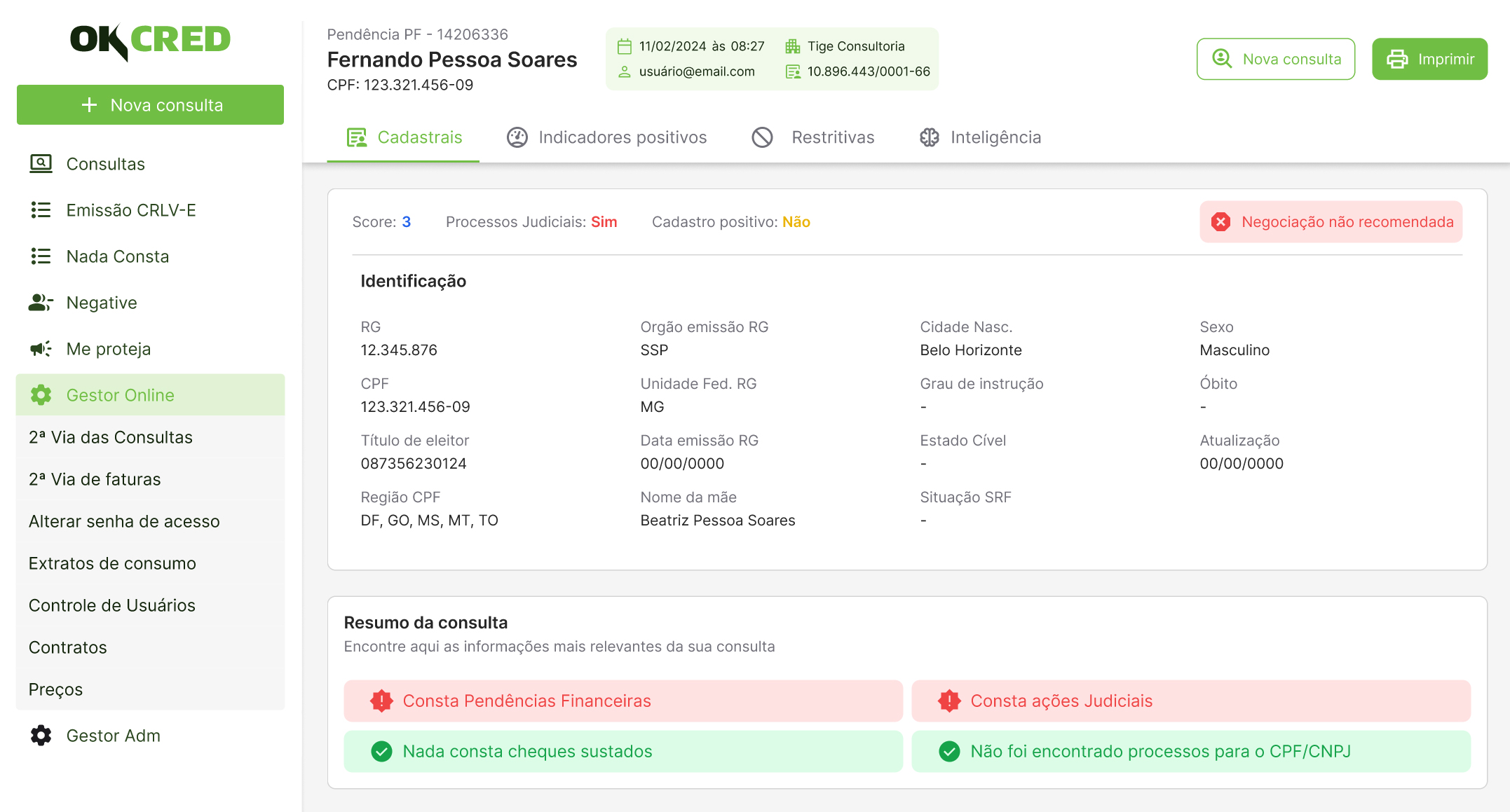Open Consta Pendências Financeiras alert
1510x812 pixels.
(623, 701)
